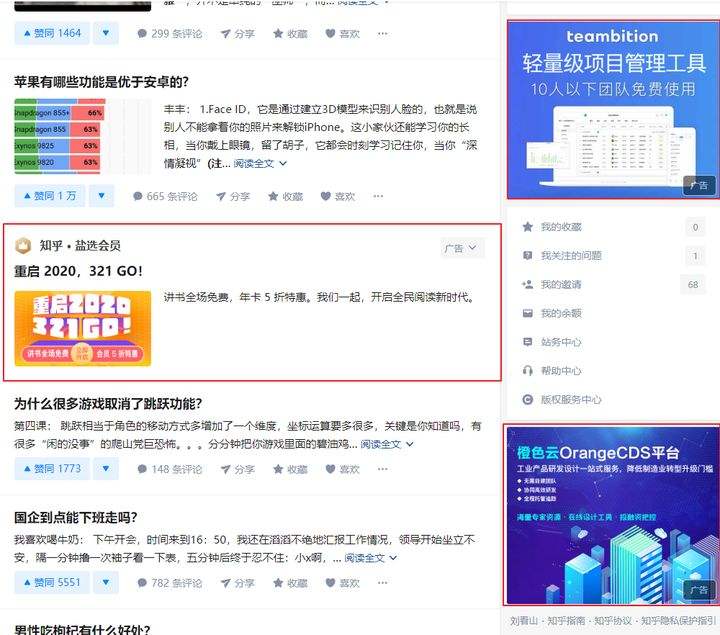This screenshot has height=635, width=720.
Task: Open the Snapdragon chart thumbnail
Action: coord(83,136)
